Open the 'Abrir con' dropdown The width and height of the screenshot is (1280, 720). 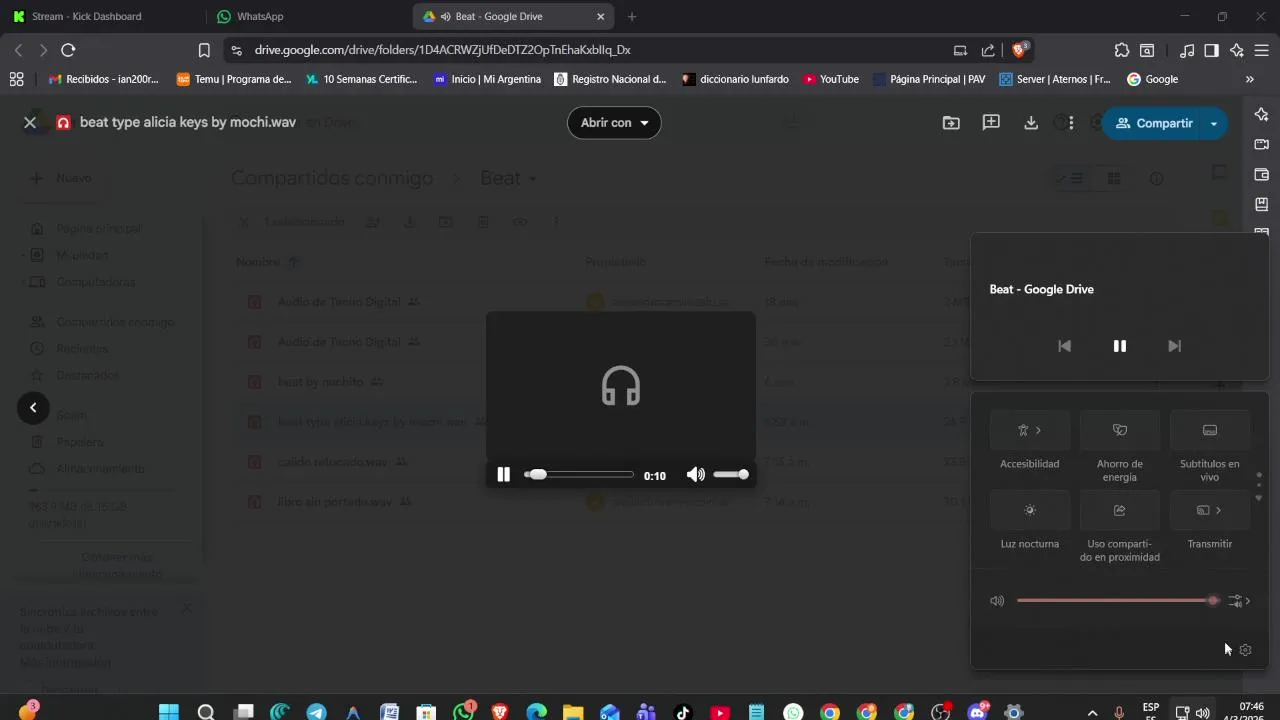(x=614, y=122)
